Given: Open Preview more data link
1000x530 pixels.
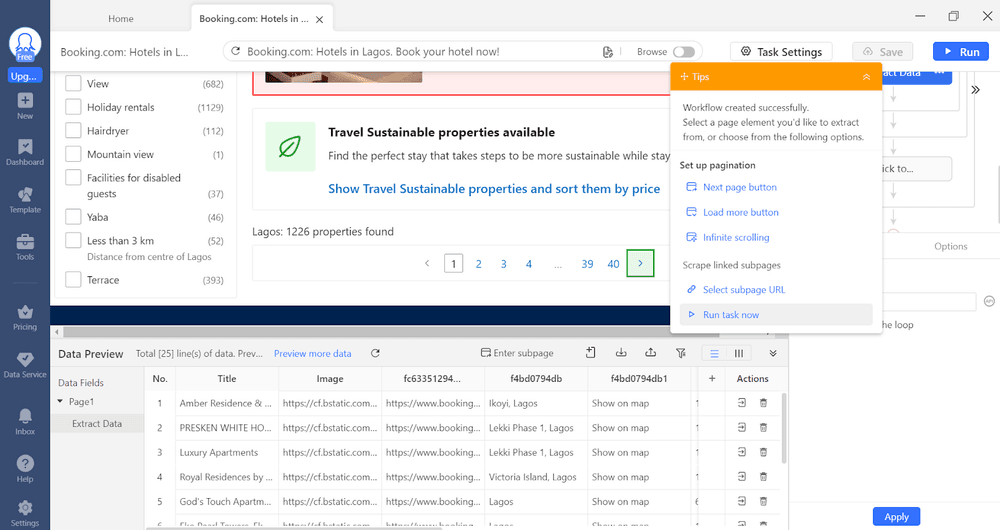Looking at the screenshot, I should coord(312,353).
